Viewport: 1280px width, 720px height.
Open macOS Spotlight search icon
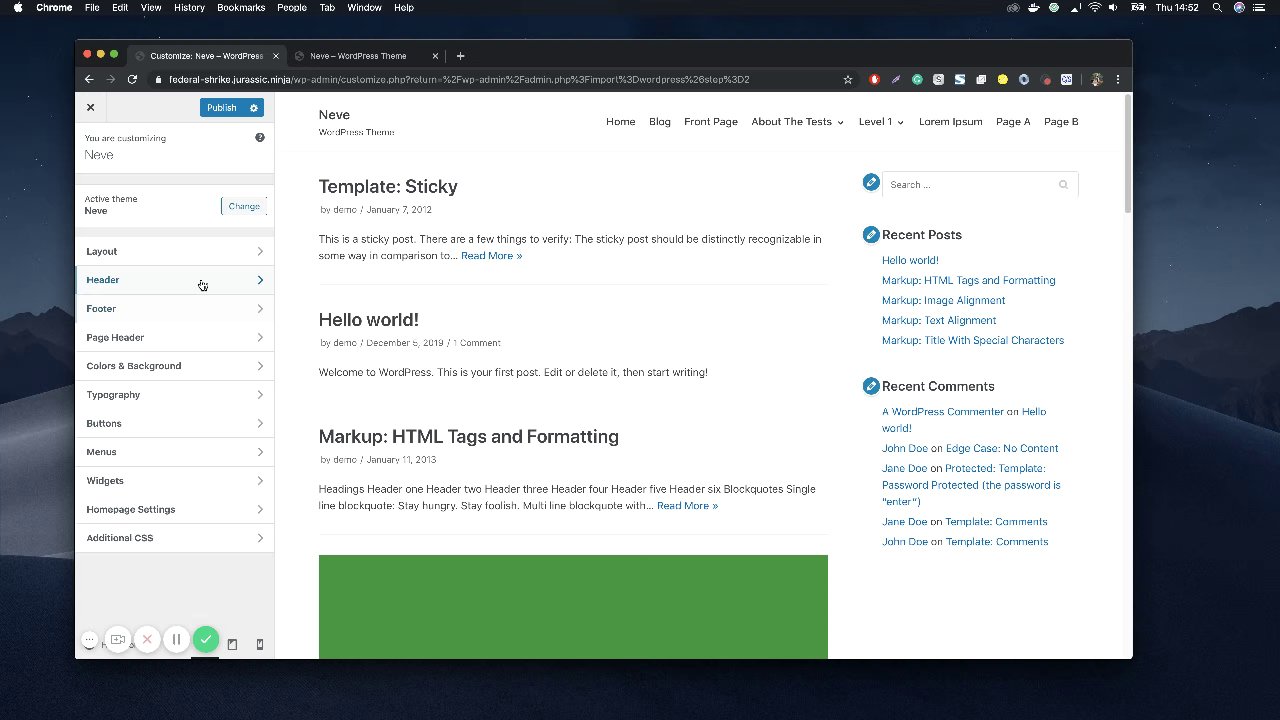coord(1217,8)
